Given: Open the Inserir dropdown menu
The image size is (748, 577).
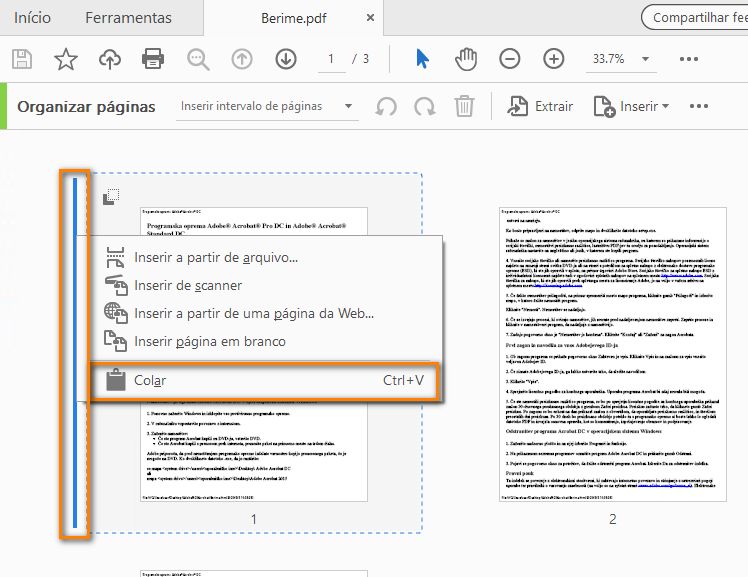Looking at the screenshot, I should tap(631, 106).
